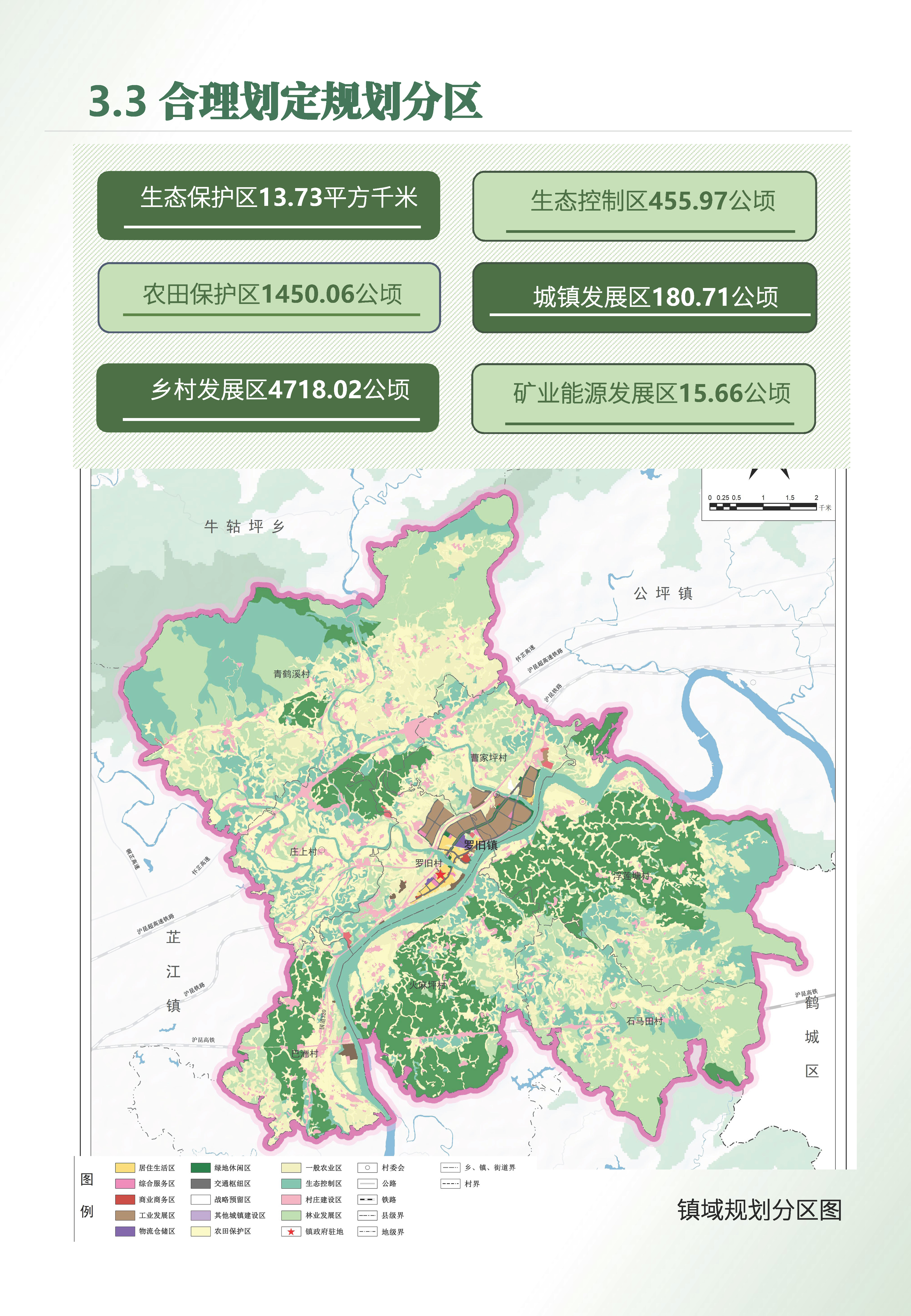Click the 农田保护区 pale yellow legend swatch
911x1316 pixels.
tap(200, 1231)
